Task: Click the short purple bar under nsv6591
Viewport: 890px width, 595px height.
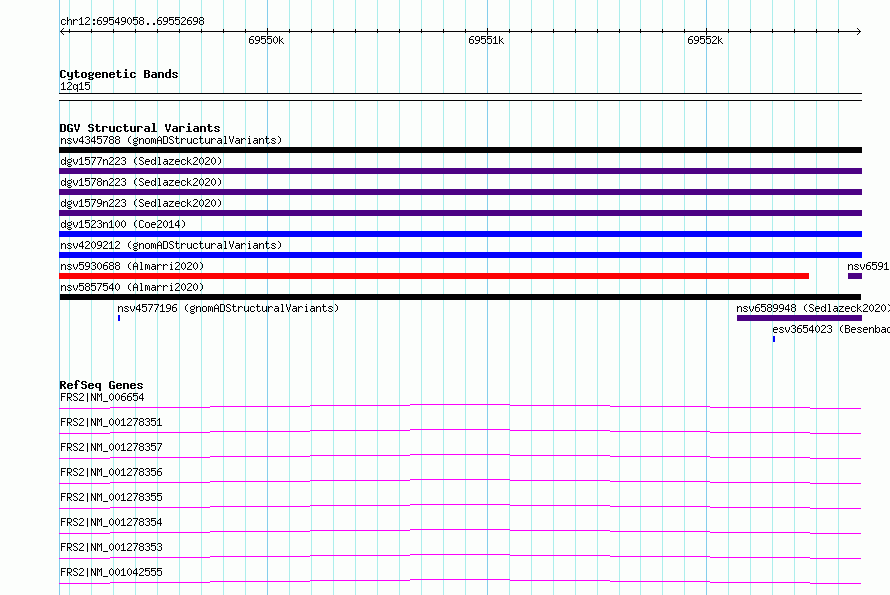Action: click(x=855, y=276)
